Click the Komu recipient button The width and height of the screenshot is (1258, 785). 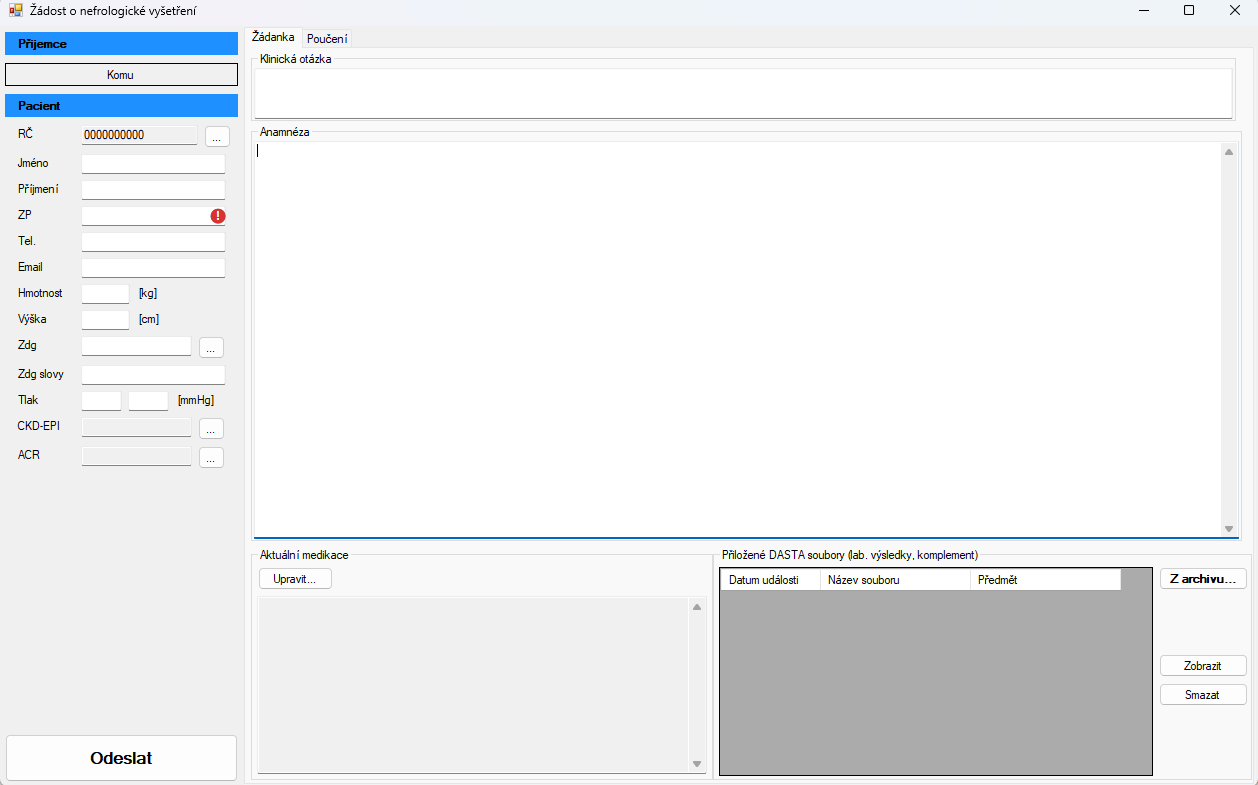tap(121, 75)
